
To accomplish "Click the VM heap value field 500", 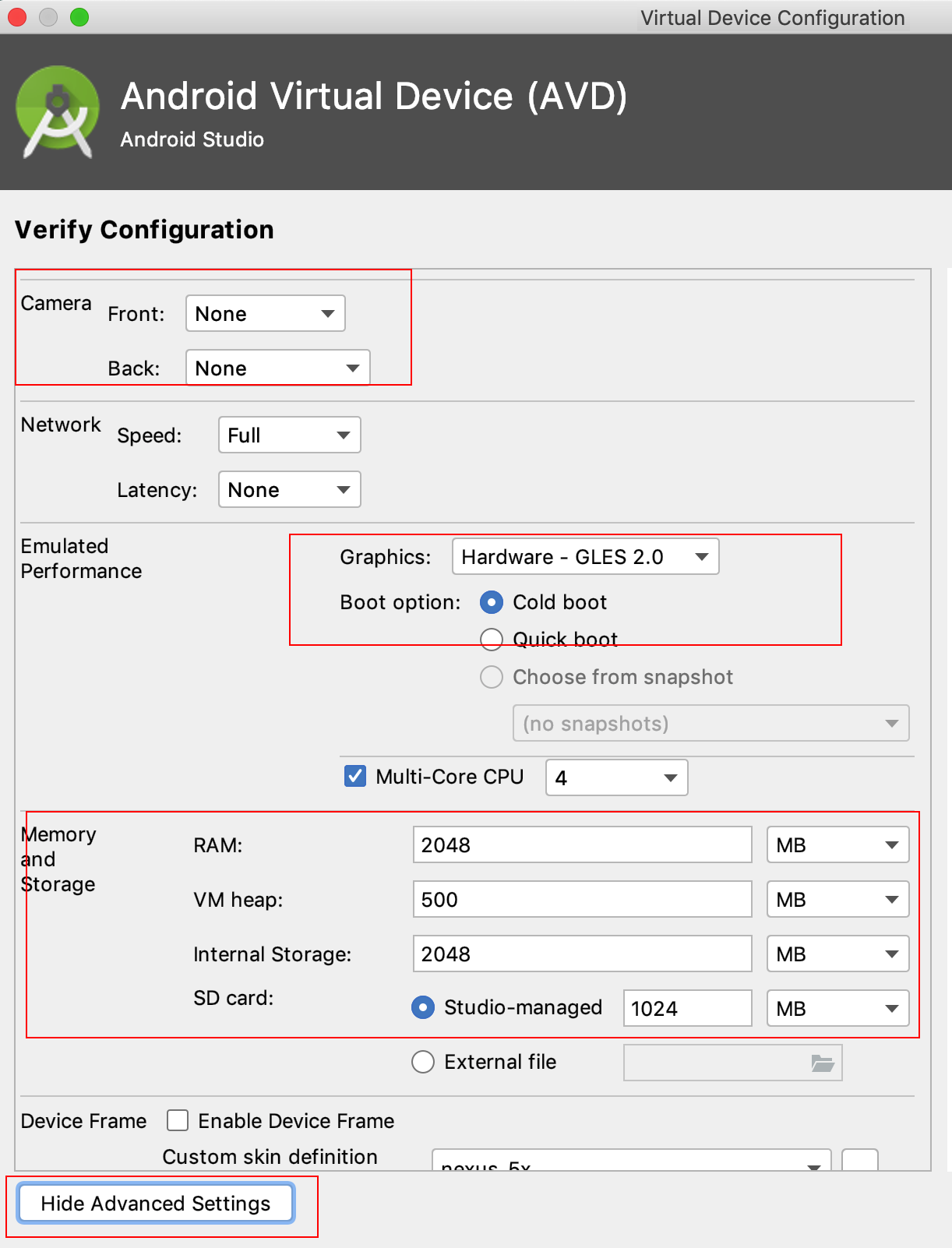I will [x=583, y=900].
